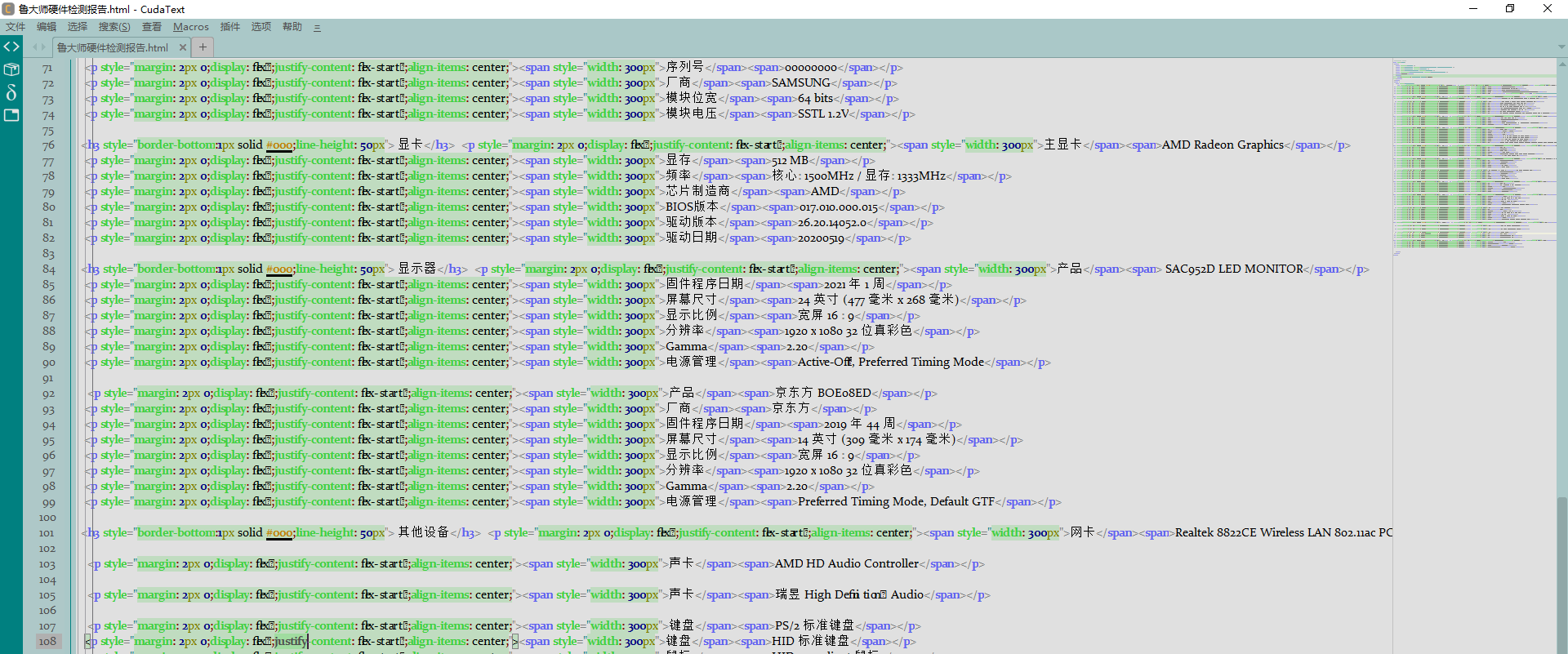Viewport: 1568px width, 654px height.
Task: Open the Project Manager box icon panel
Action: click(11, 69)
